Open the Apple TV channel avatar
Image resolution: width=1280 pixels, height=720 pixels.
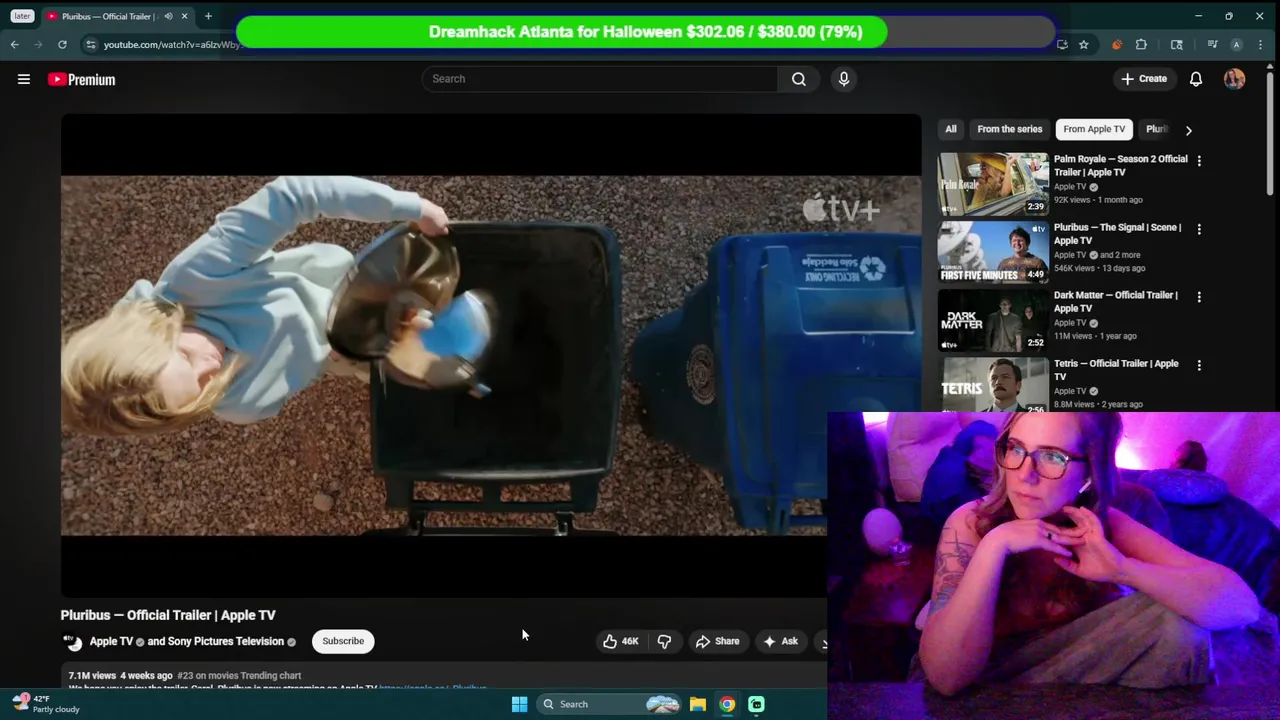tap(72, 642)
